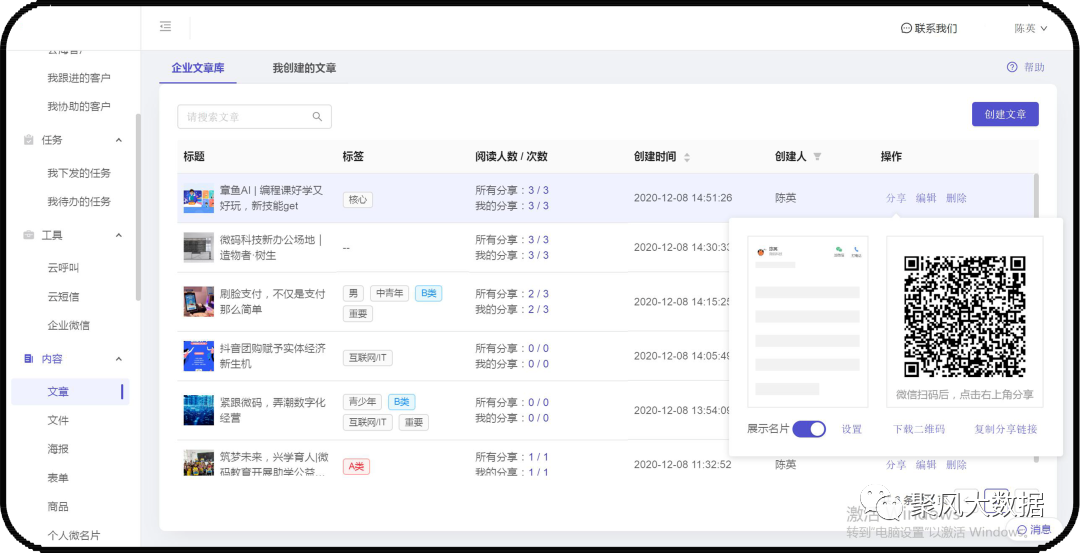
Task: Click 编辑 for the 章鱼AI article
Action: (926, 198)
